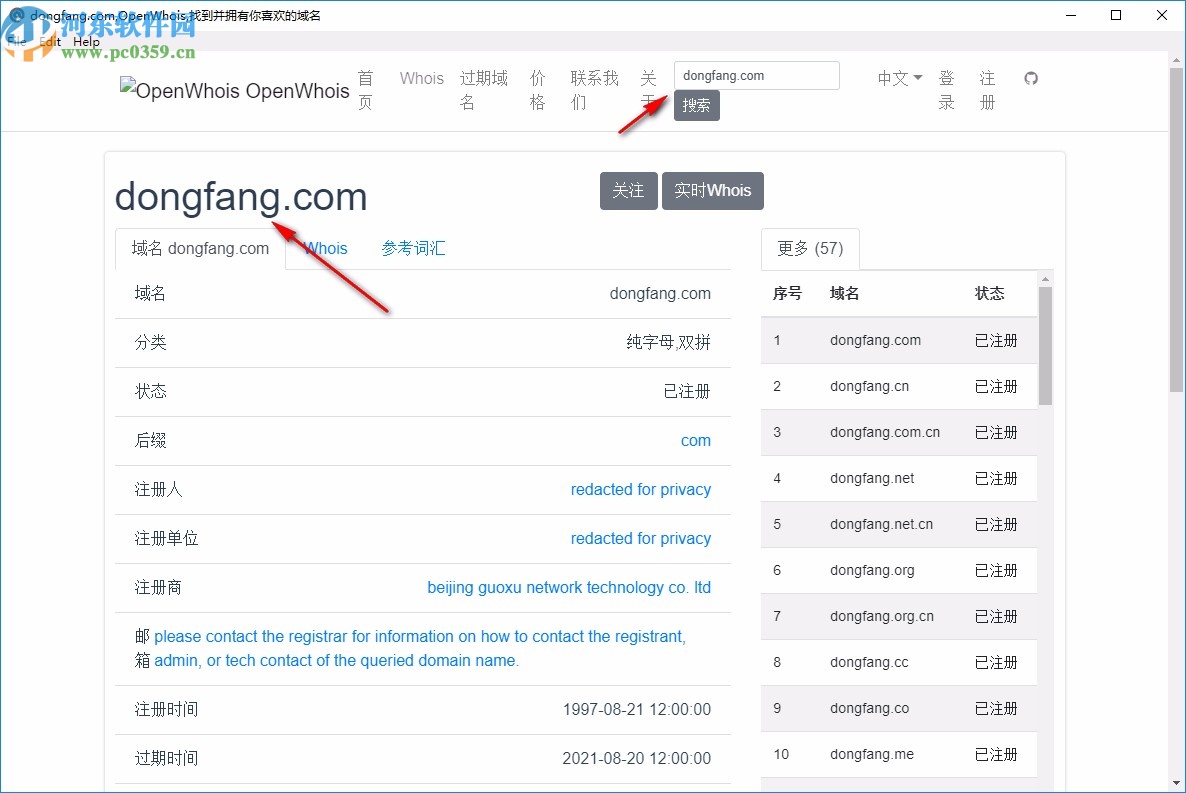This screenshot has width=1186, height=793.
Task: Open the 中文 language dropdown
Action: [x=899, y=78]
